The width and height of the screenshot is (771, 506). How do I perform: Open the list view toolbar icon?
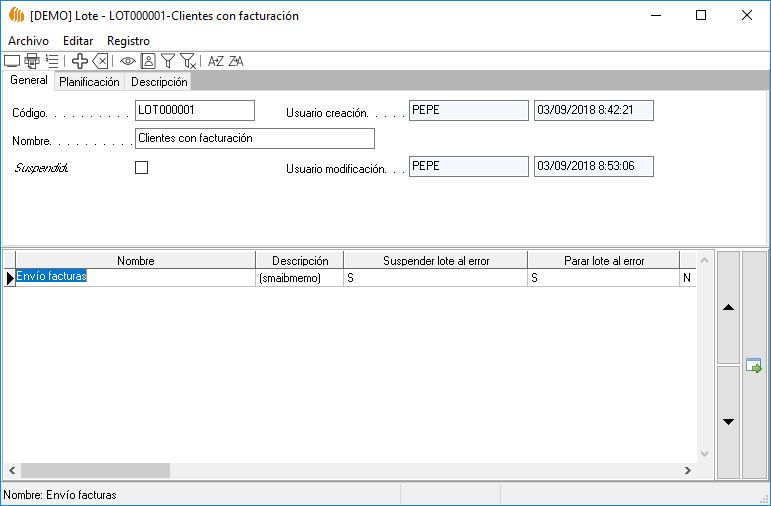(52, 61)
